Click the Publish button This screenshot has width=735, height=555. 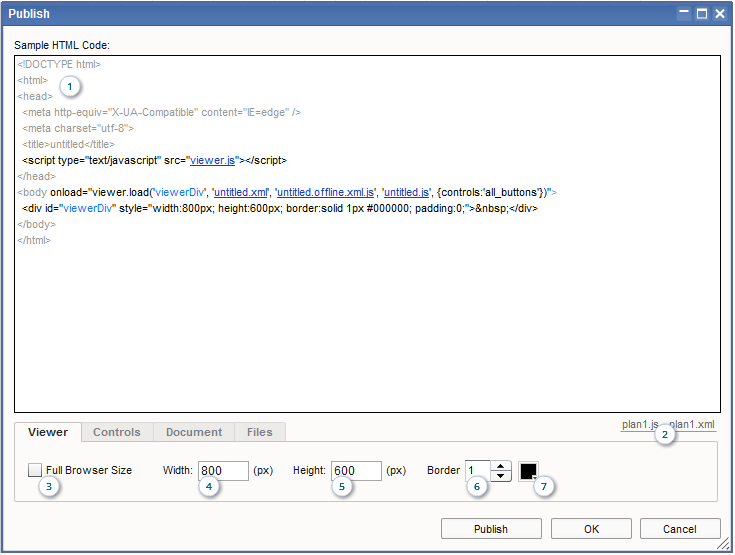[x=491, y=529]
